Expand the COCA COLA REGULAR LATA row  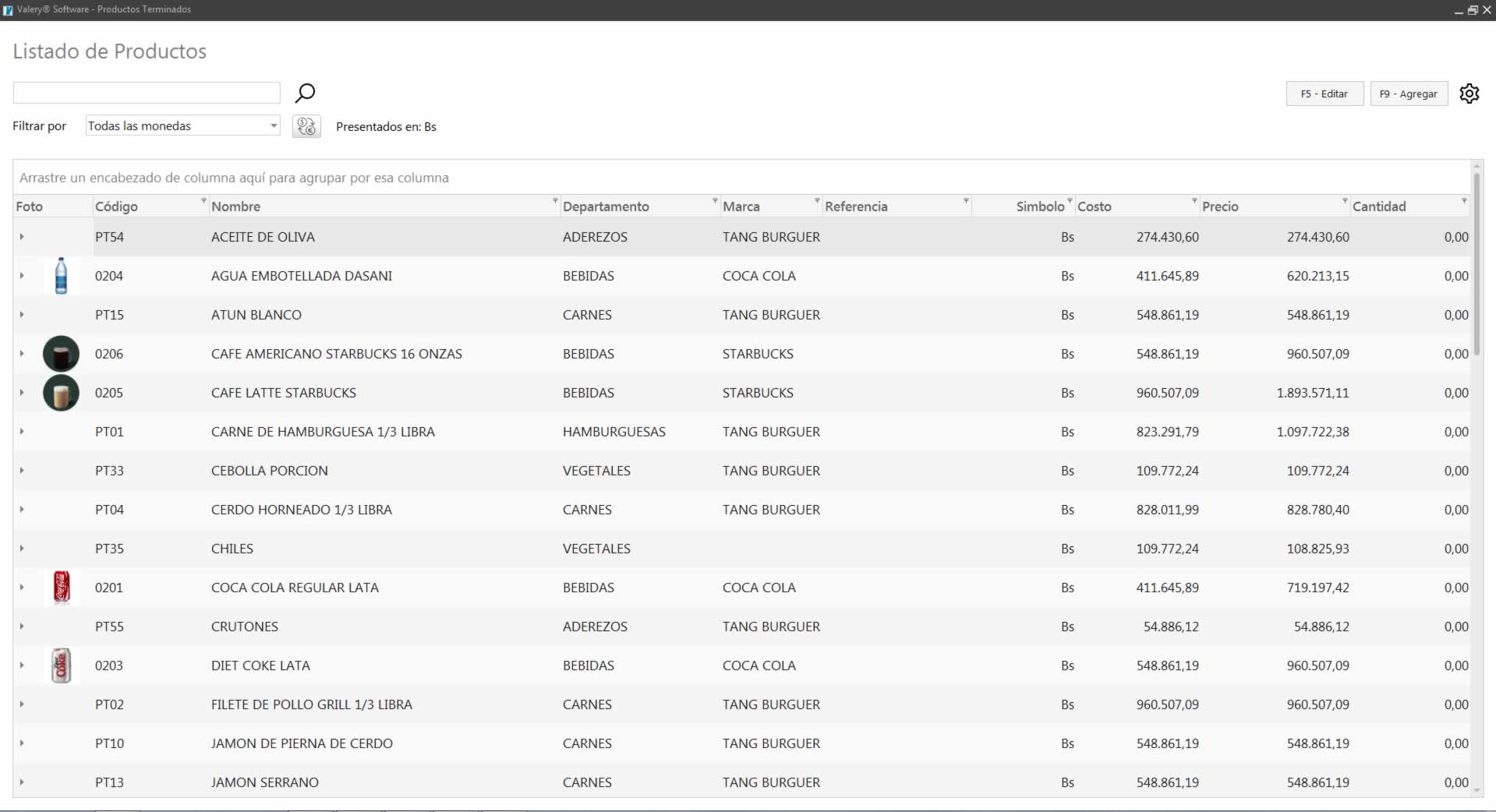[22, 588]
